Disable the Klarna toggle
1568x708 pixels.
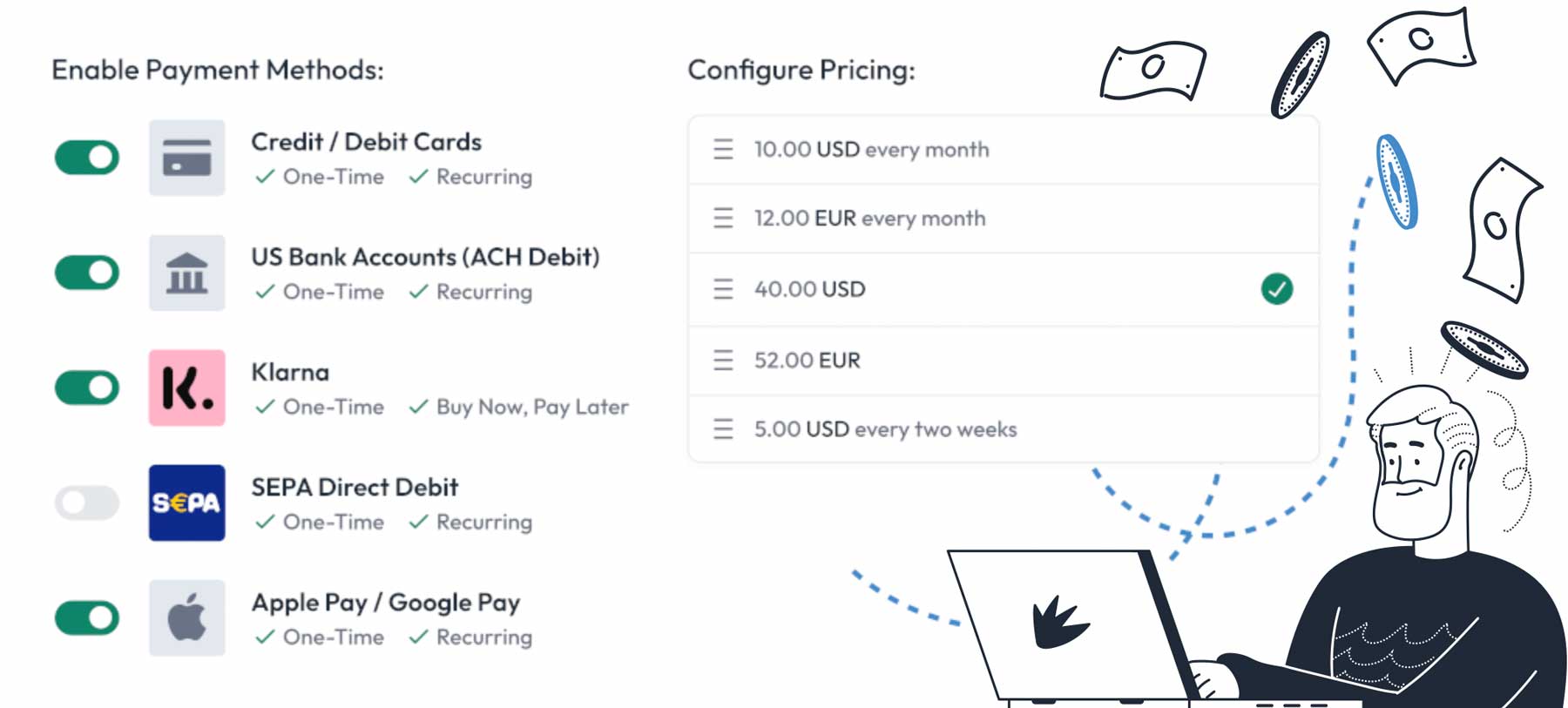85,388
